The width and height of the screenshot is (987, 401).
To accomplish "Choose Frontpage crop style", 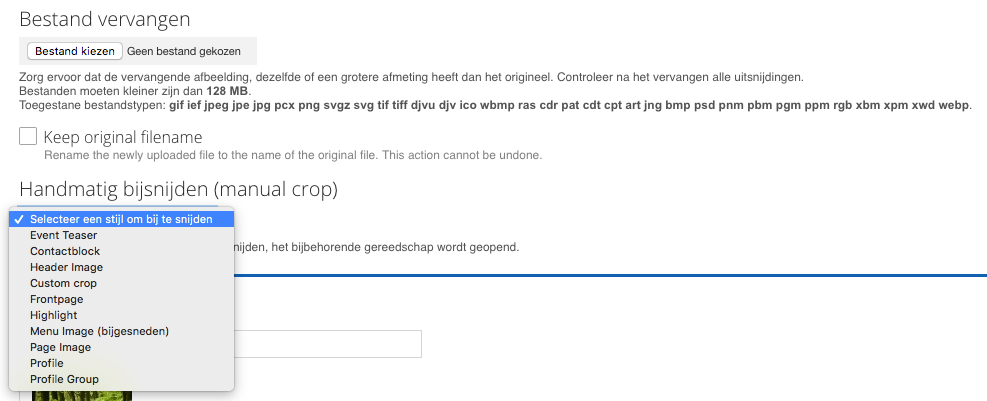I will pyautogui.click(x=56, y=299).
